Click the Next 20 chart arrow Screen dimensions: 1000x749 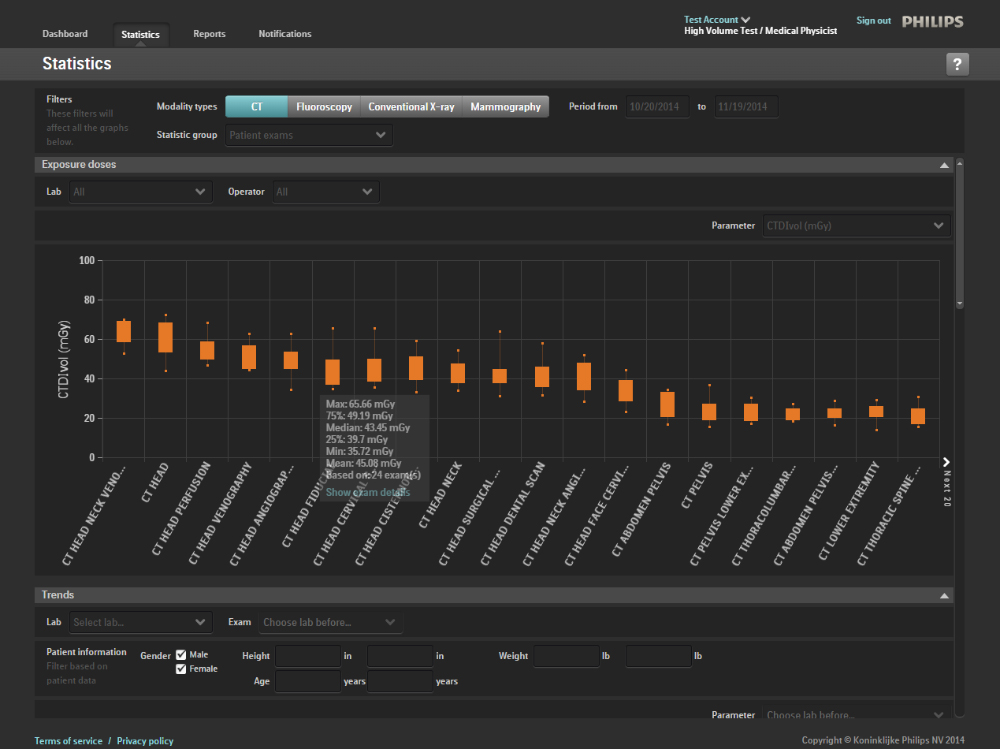pos(946,461)
